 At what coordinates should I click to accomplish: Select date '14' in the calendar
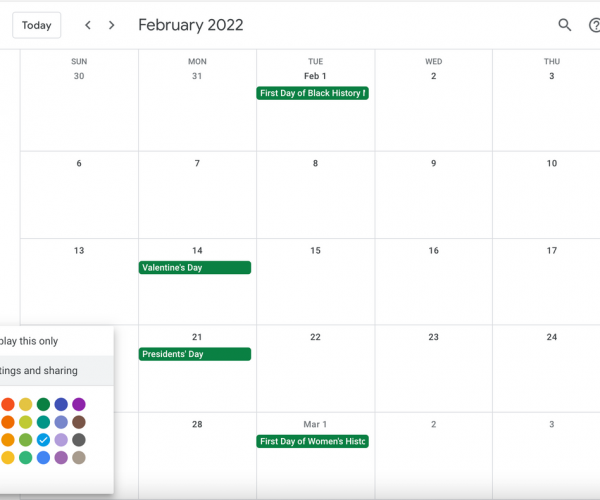coord(197,251)
